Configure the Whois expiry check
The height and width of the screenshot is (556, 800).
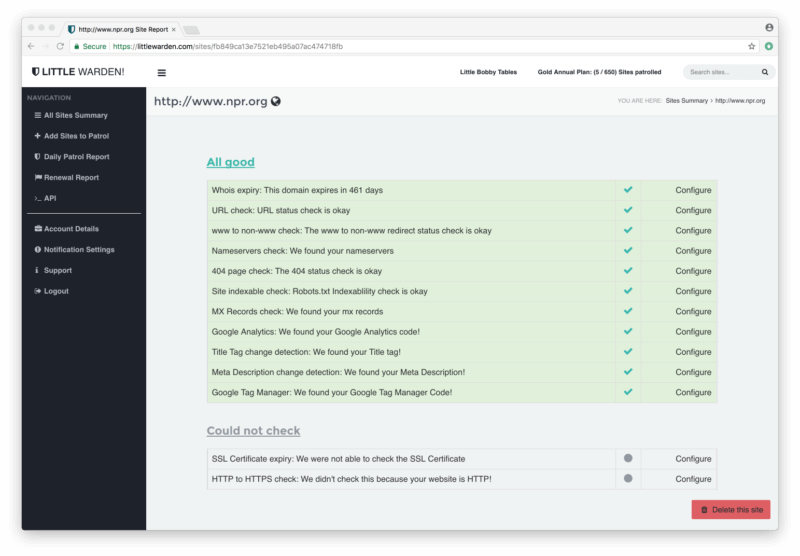(693, 190)
